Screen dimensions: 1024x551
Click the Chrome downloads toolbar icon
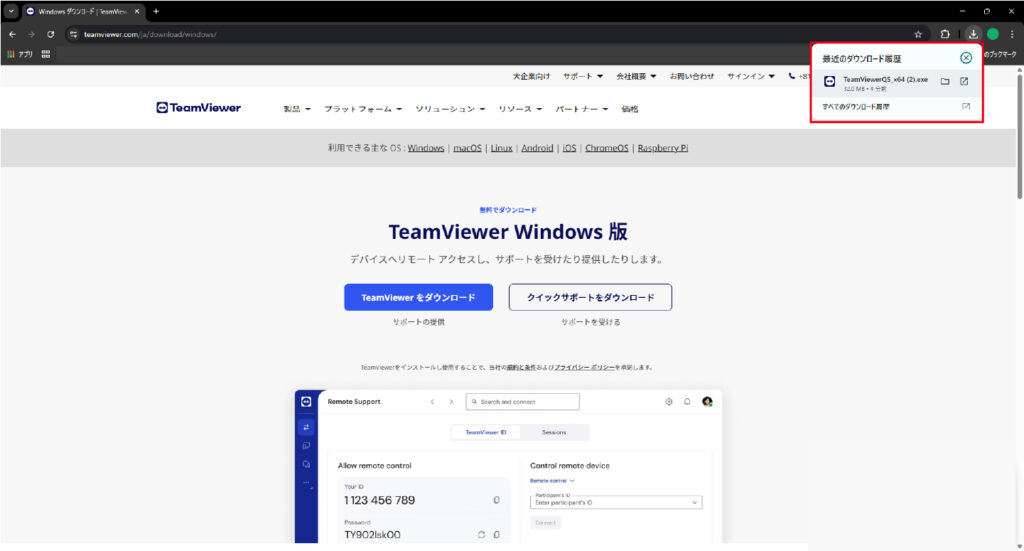pos(973,34)
